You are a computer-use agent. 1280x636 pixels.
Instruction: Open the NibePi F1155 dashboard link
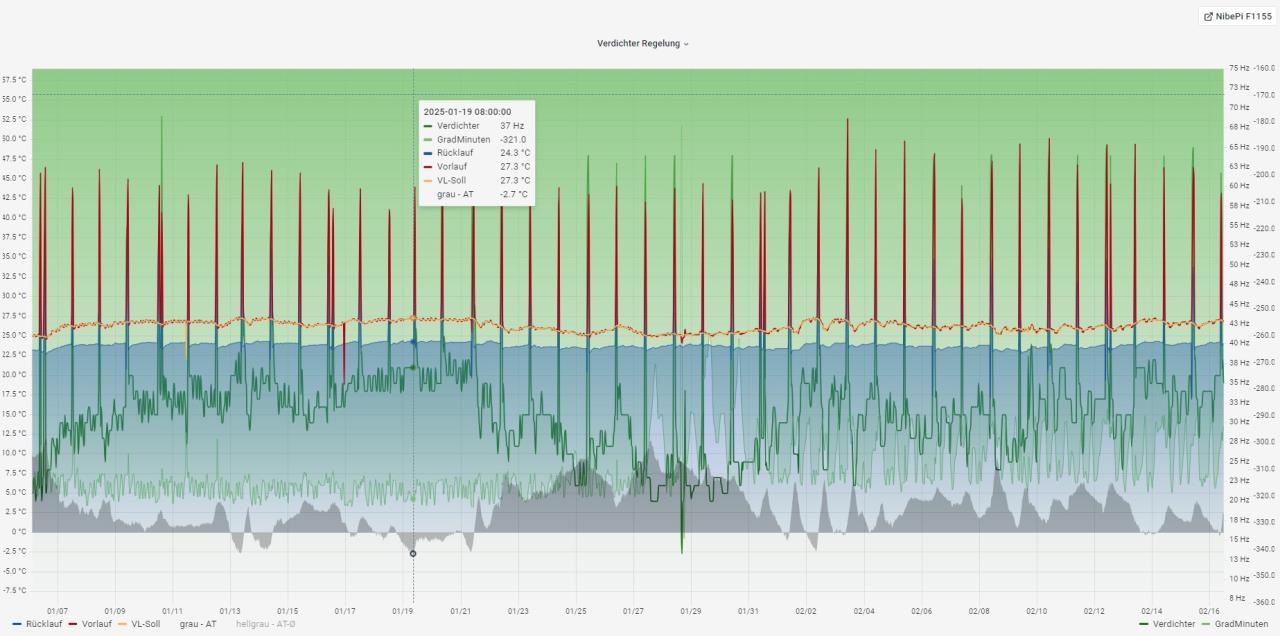[x=1244, y=16]
